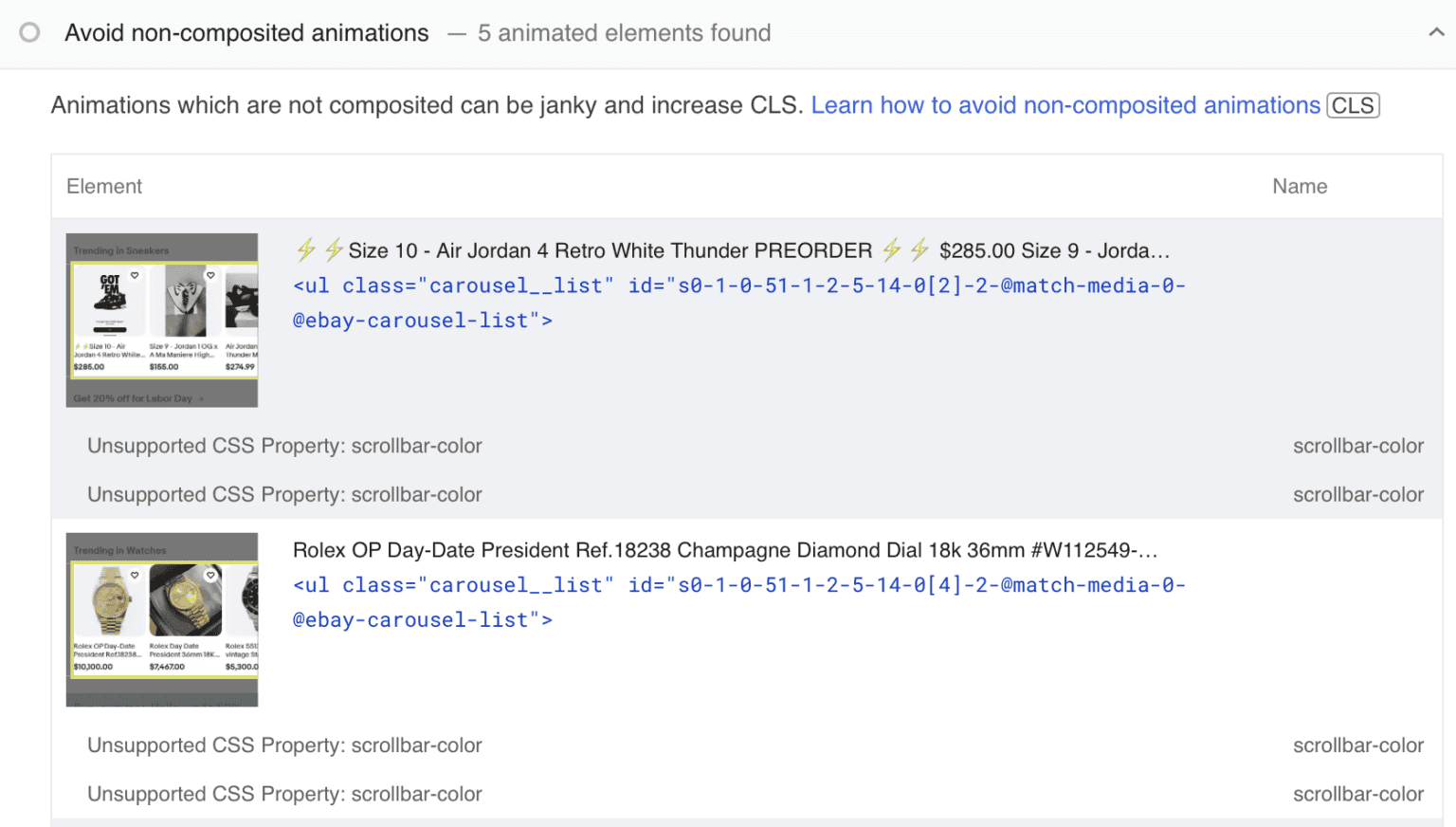Select the radio circle beside the audit title

[29, 32]
